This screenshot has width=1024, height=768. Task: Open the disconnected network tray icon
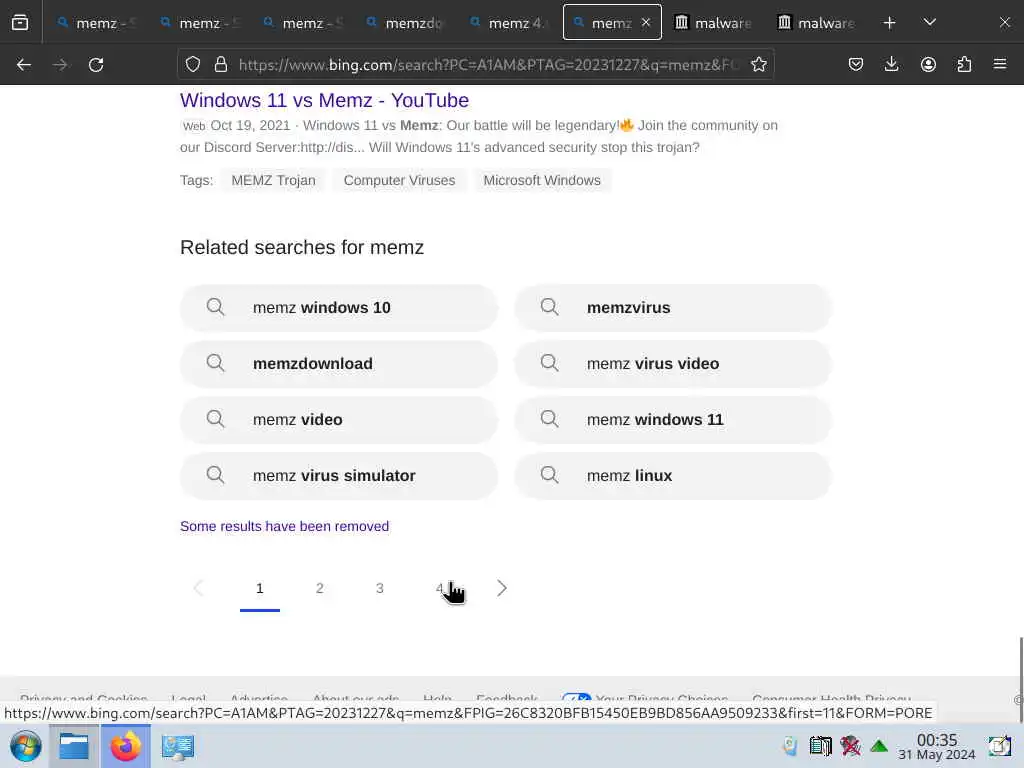(850, 746)
